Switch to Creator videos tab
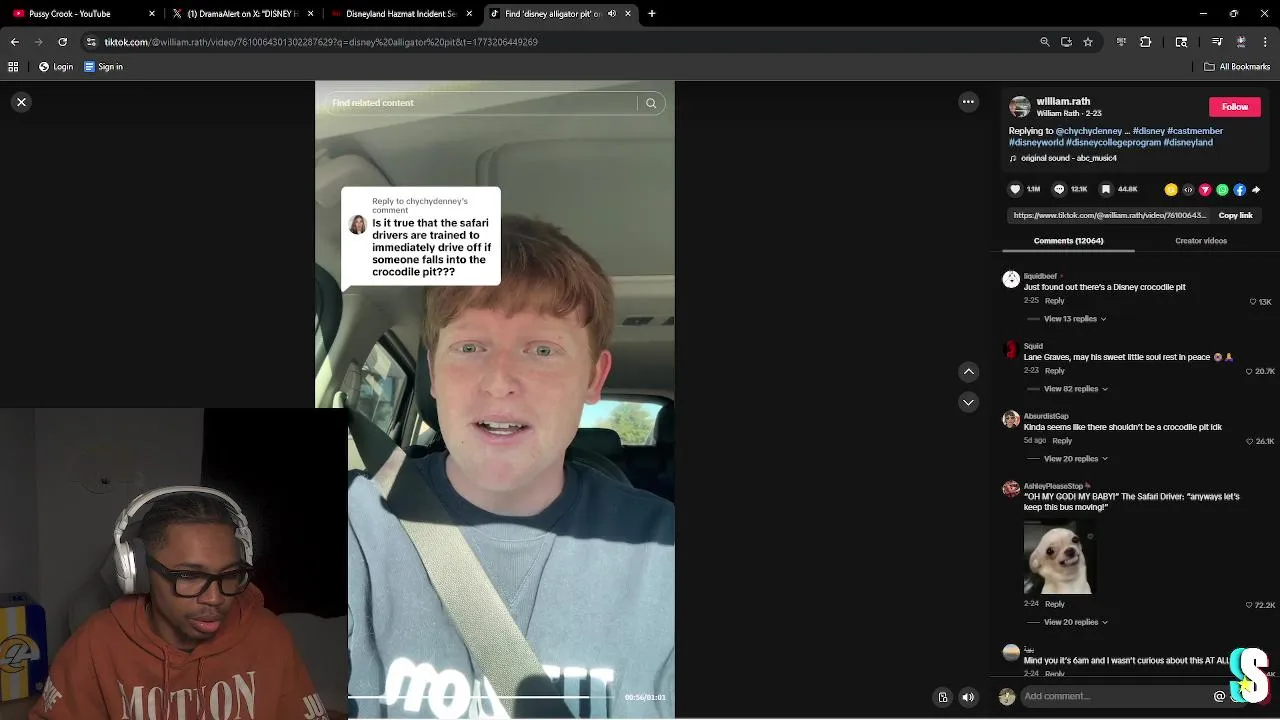Screen dimensions: 1280x720 point(1201,241)
